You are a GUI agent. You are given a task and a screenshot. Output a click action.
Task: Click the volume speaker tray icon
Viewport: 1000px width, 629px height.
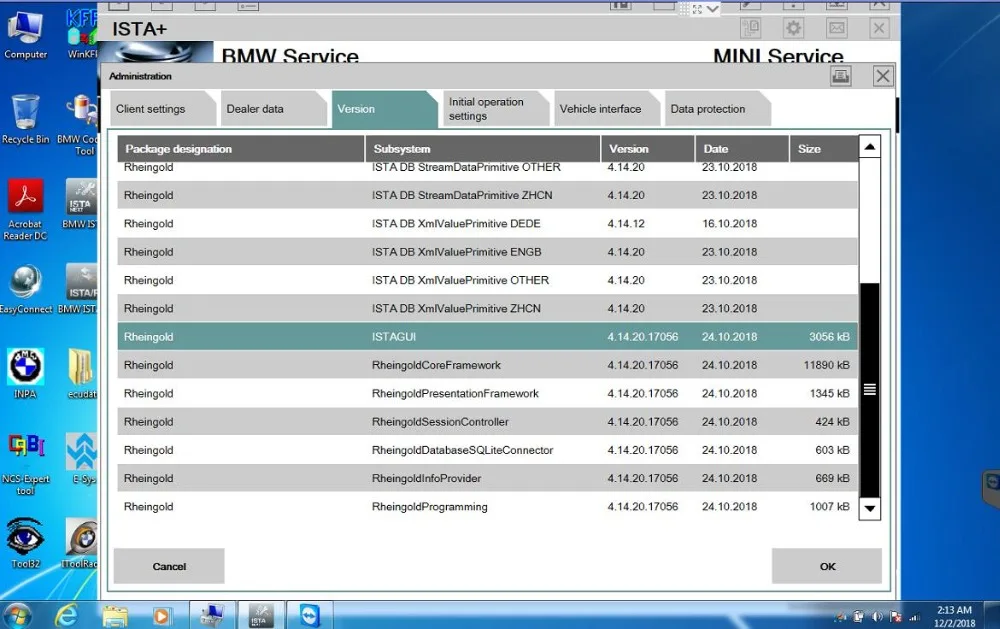pos(878,616)
